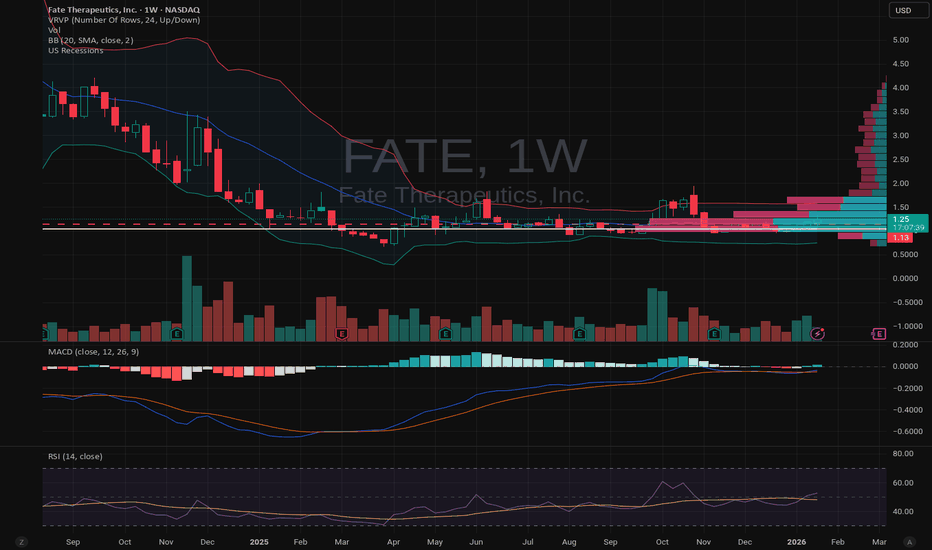Select the Vol indicator legend
This screenshot has width=932, height=550.
point(53,29)
